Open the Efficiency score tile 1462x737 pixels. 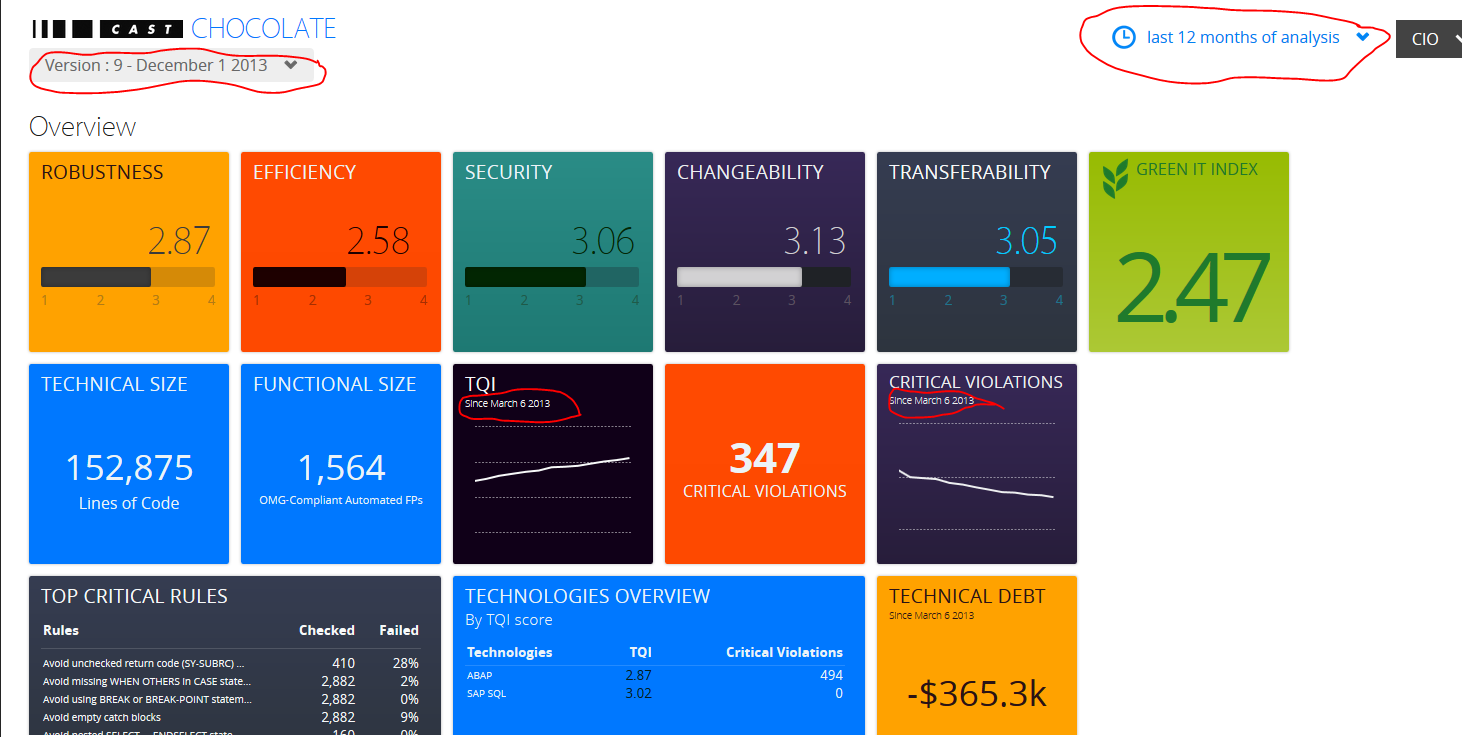click(x=341, y=252)
